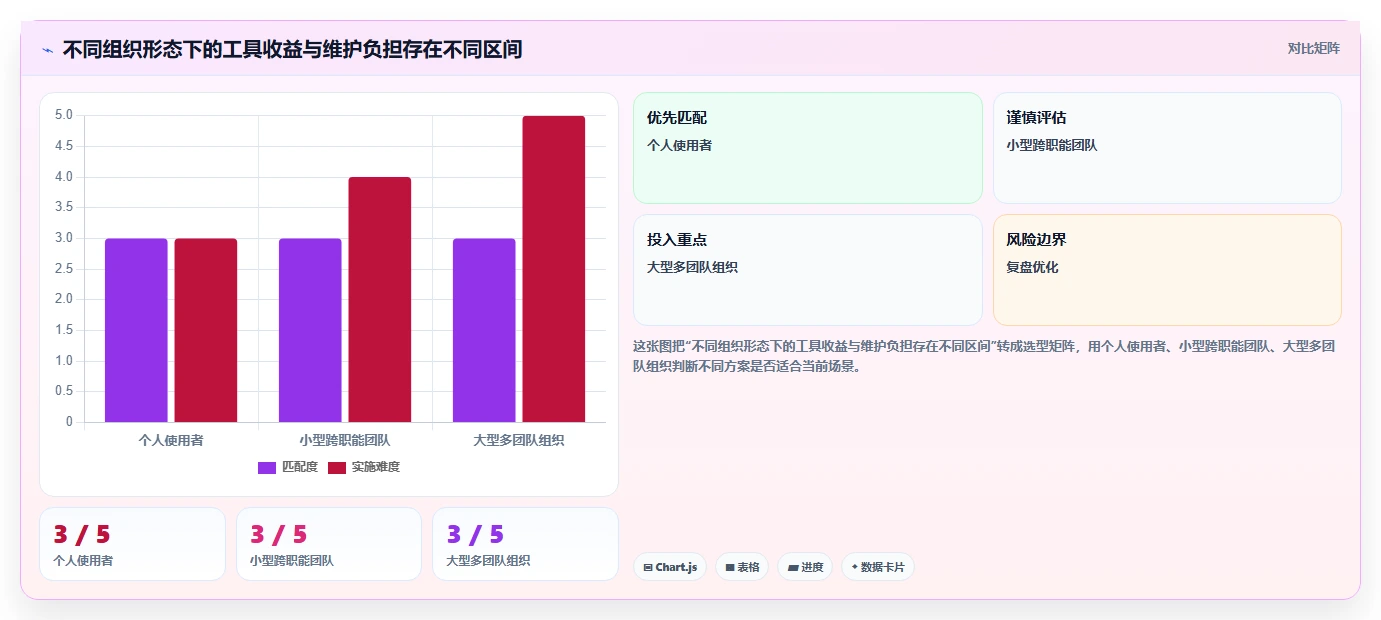Select the 3 / 5 score above 小型跨职能团队
Image resolution: width=1381 pixels, height=620 pixels.
[x=279, y=535]
